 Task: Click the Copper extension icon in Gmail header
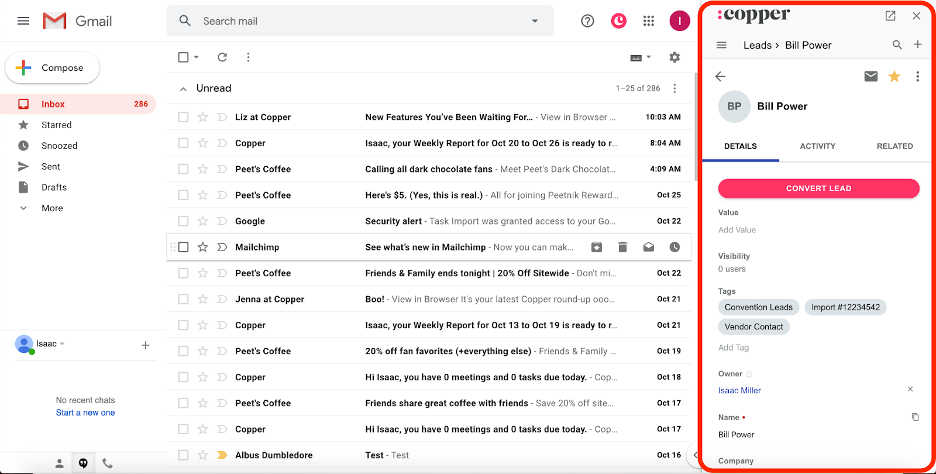(x=618, y=21)
